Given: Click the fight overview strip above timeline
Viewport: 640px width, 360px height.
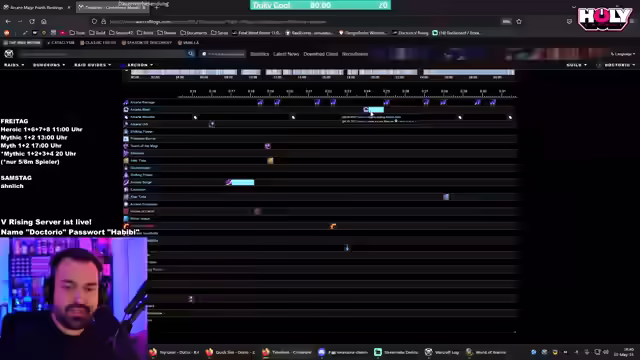Looking at the screenshot, I should [x=322, y=72].
